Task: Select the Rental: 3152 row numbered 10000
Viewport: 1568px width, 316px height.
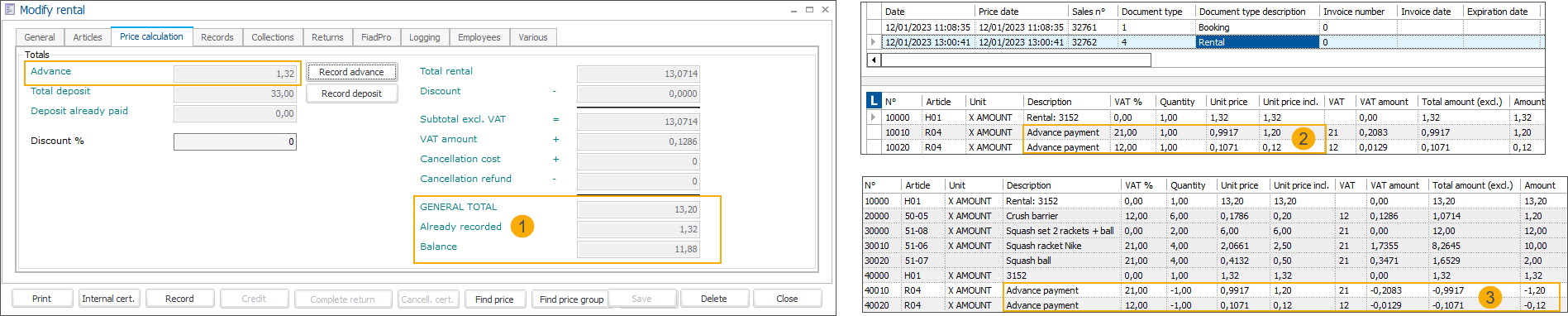Action: tap(1205, 117)
